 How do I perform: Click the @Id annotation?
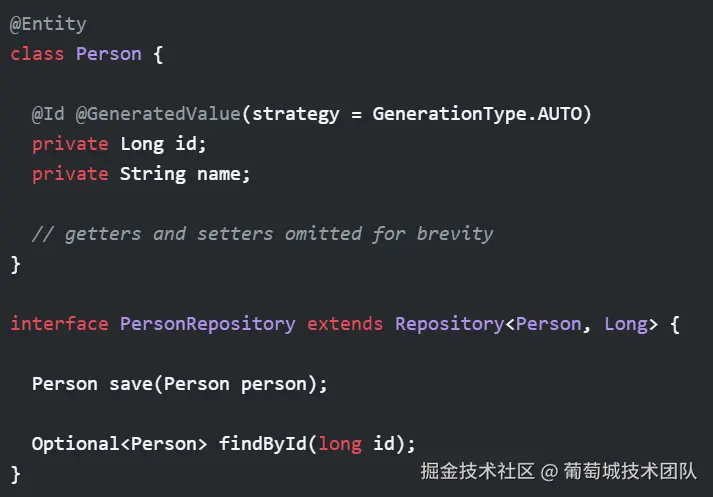tap(48, 114)
